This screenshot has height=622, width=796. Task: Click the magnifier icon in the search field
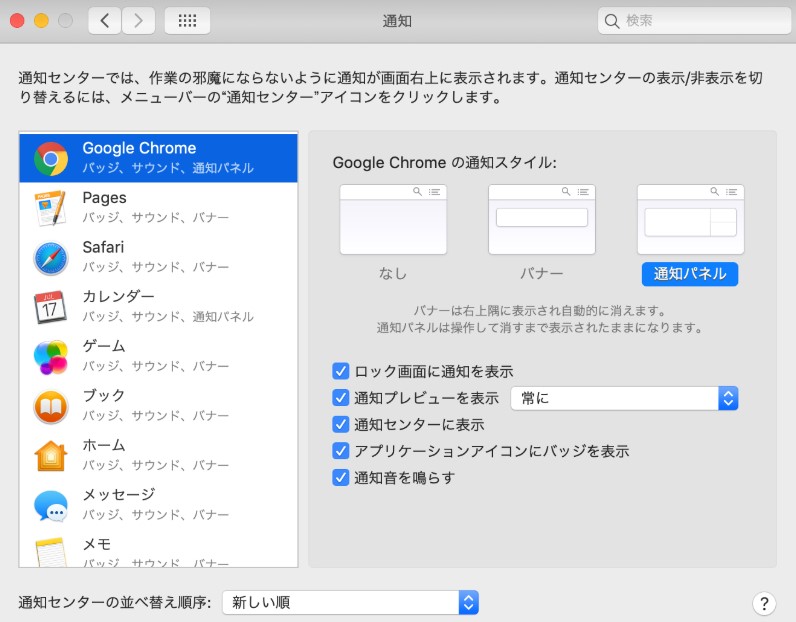point(612,21)
